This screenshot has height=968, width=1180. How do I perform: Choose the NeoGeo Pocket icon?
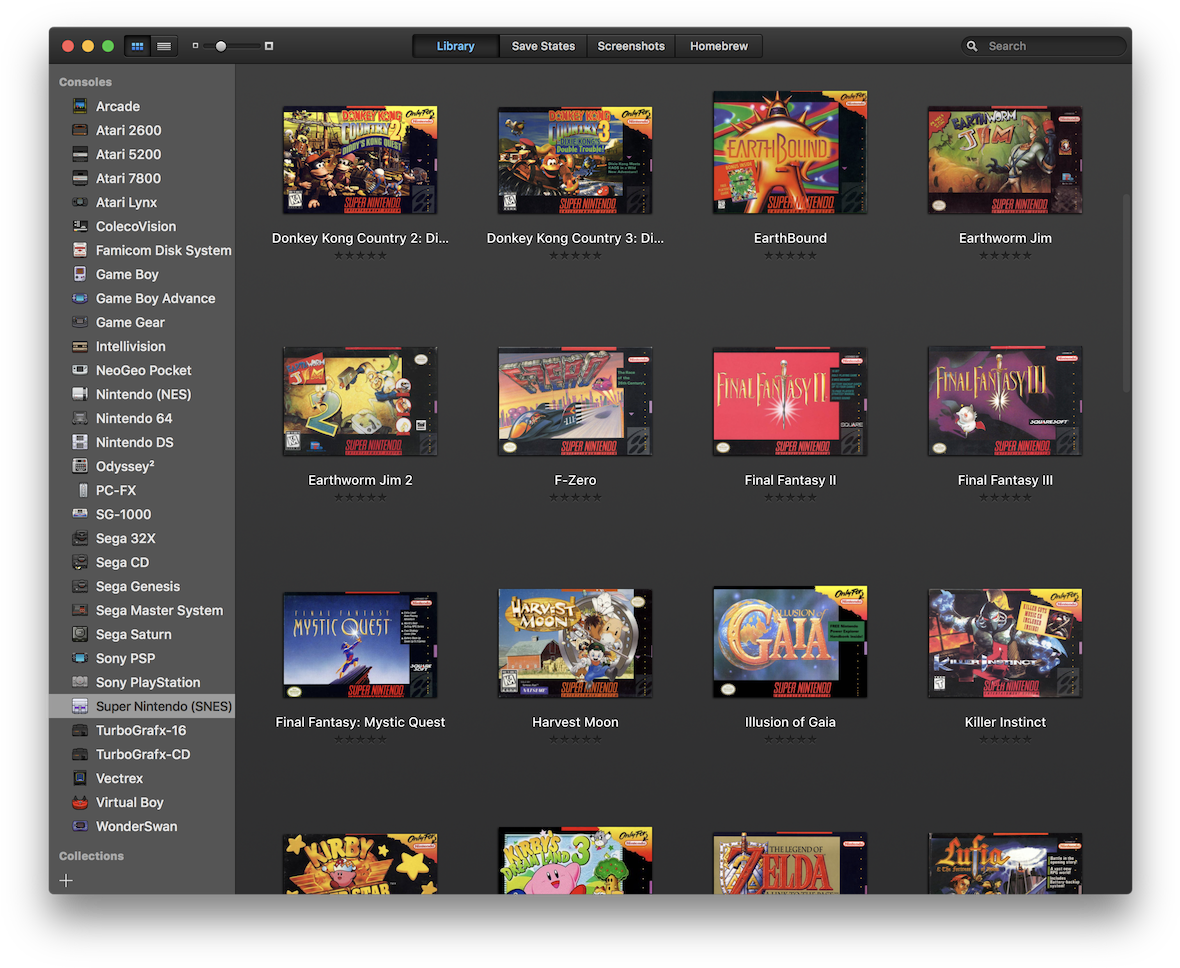[80, 370]
